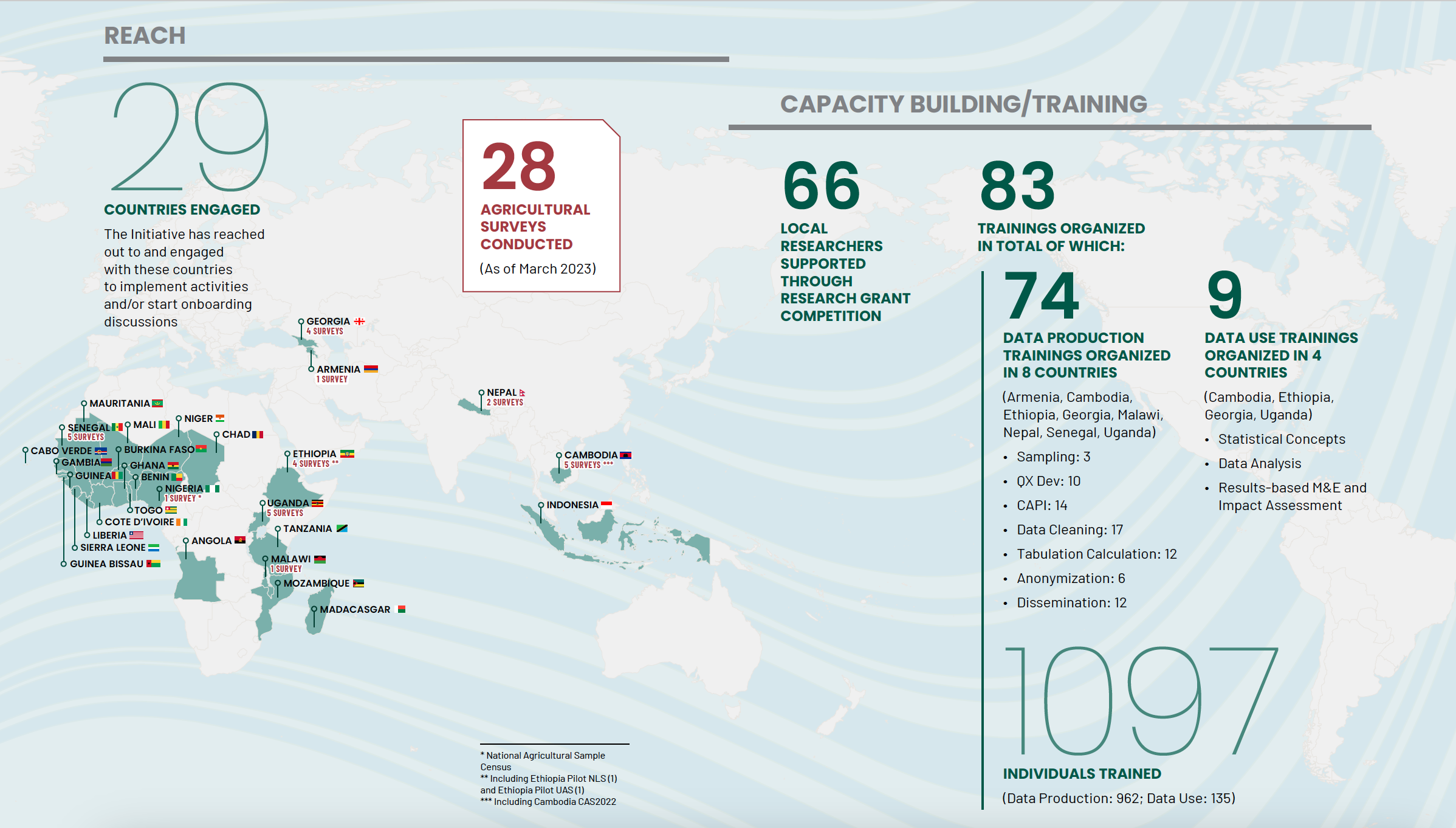Viewport: 1456px width, 828px height.
Task: Click the Malawi flag icon
Action: tap(320, 559)
